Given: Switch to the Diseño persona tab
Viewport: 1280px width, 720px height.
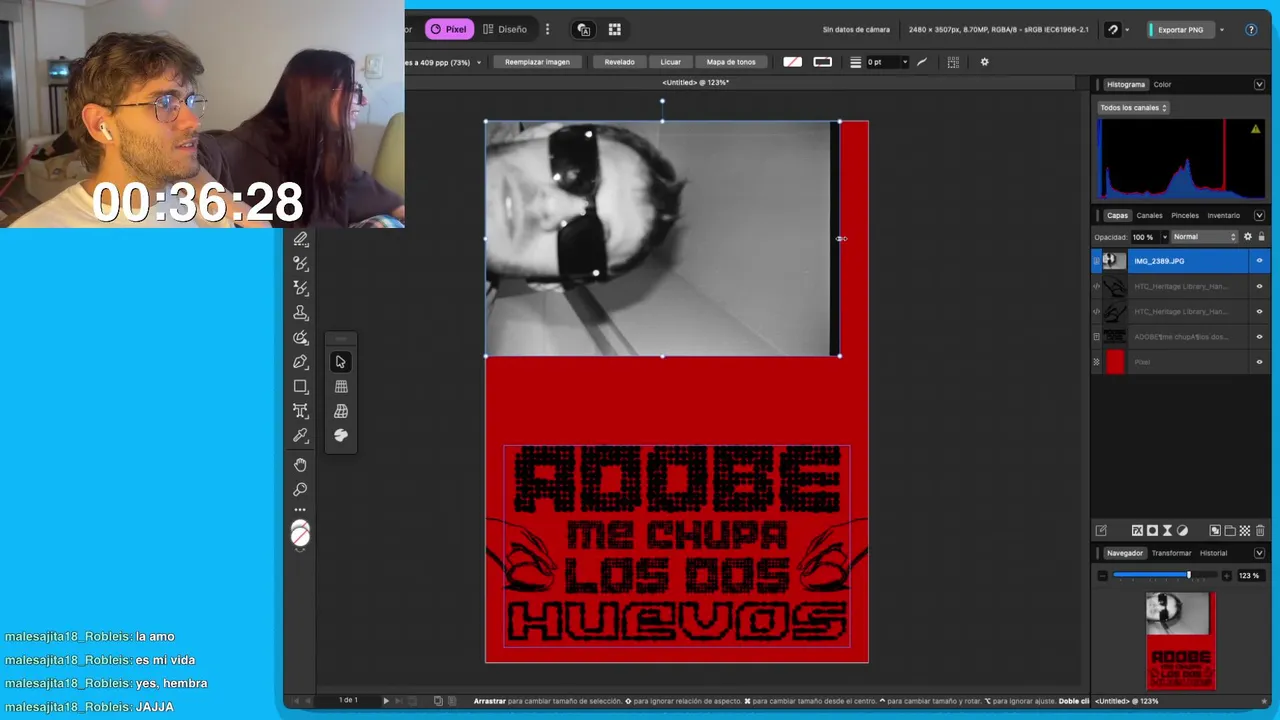Looking at the screenshot, I should (x=505, y=29).
